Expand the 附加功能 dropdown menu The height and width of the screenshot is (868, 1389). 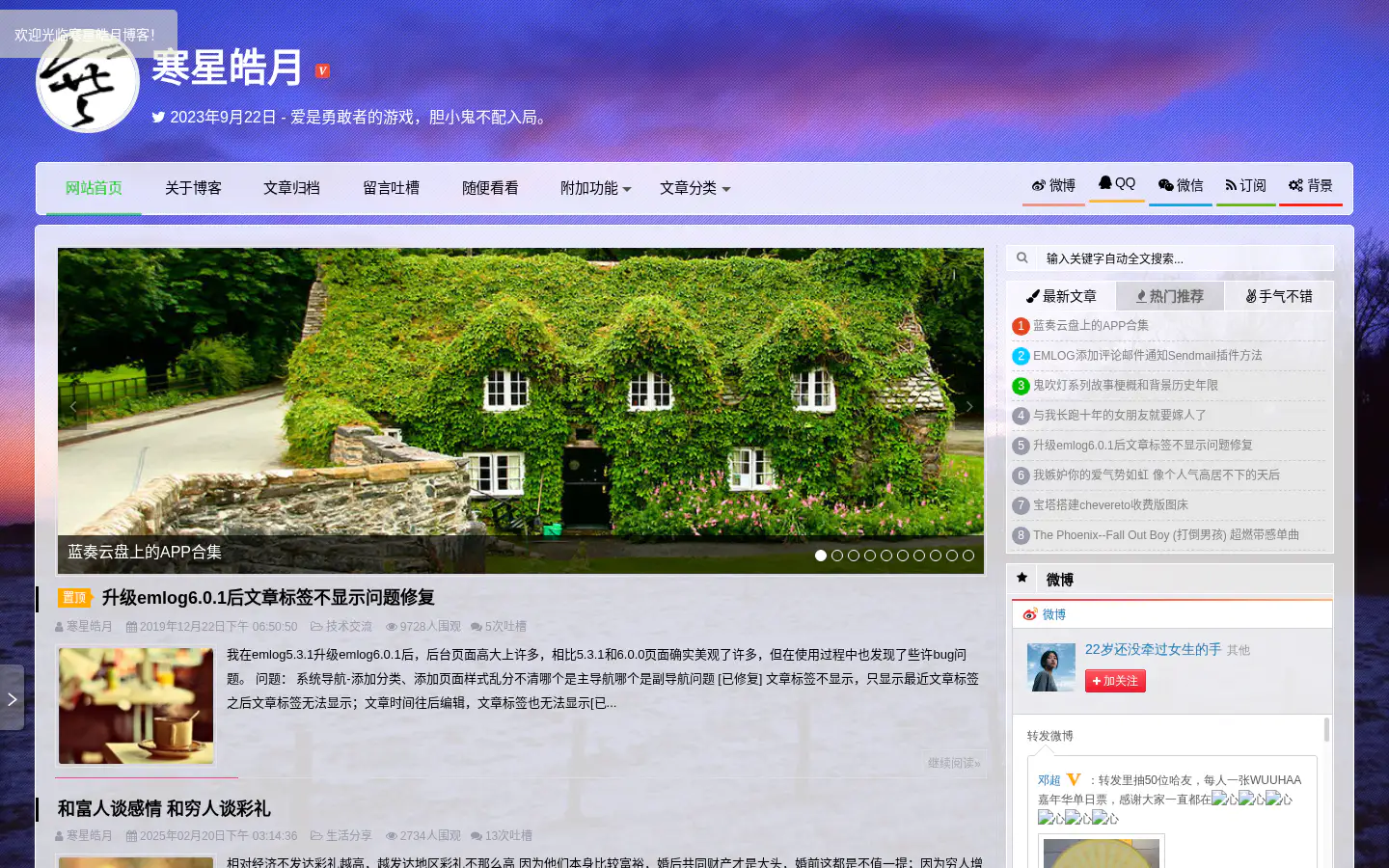pos(596,188)
